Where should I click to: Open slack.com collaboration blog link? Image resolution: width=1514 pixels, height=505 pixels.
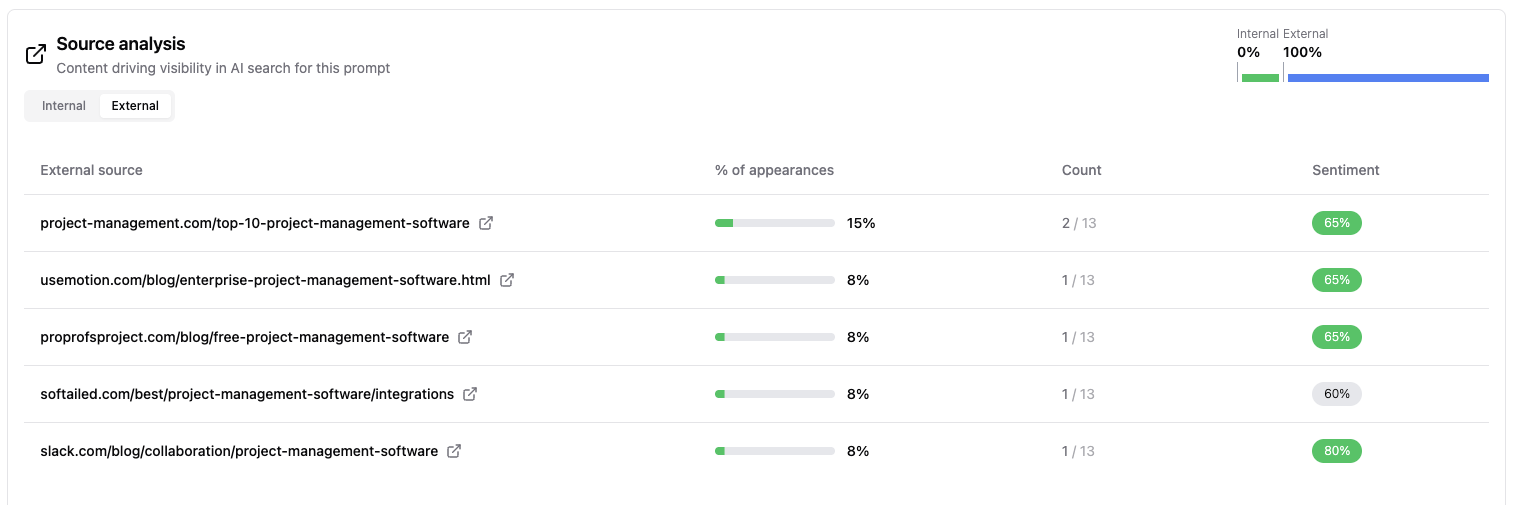(239, 451)
